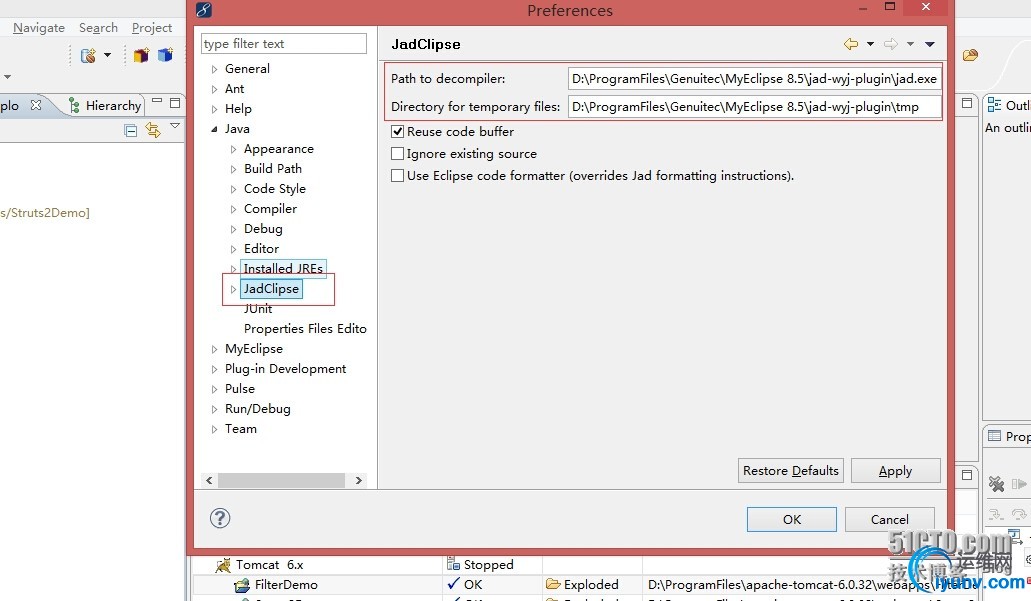Image resolution: width=1031 pixels, height=601 pixels.
Task: Enable the Use Eclipse code formatter checkbox
Action: (397, 176)
